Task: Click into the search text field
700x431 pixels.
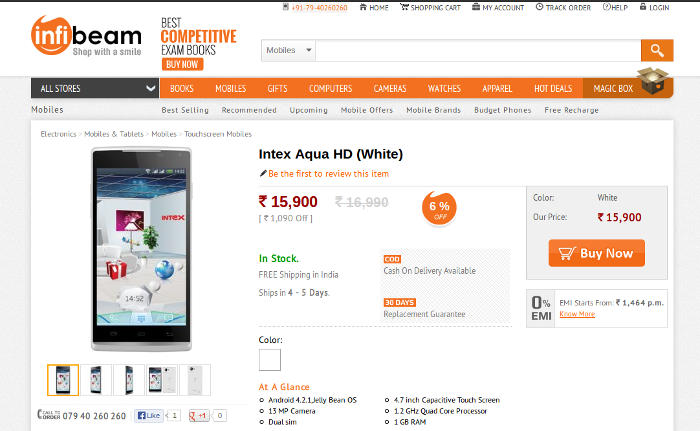Action: click(x=478, y=50)
